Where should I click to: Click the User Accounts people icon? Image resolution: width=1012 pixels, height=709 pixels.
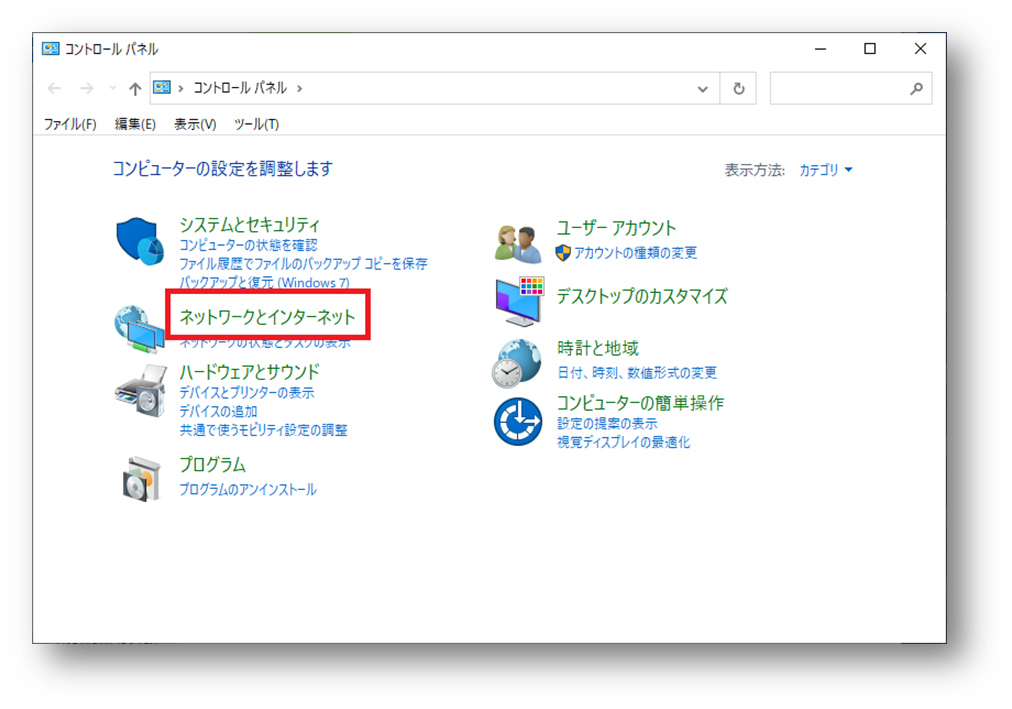coord(518,244)
